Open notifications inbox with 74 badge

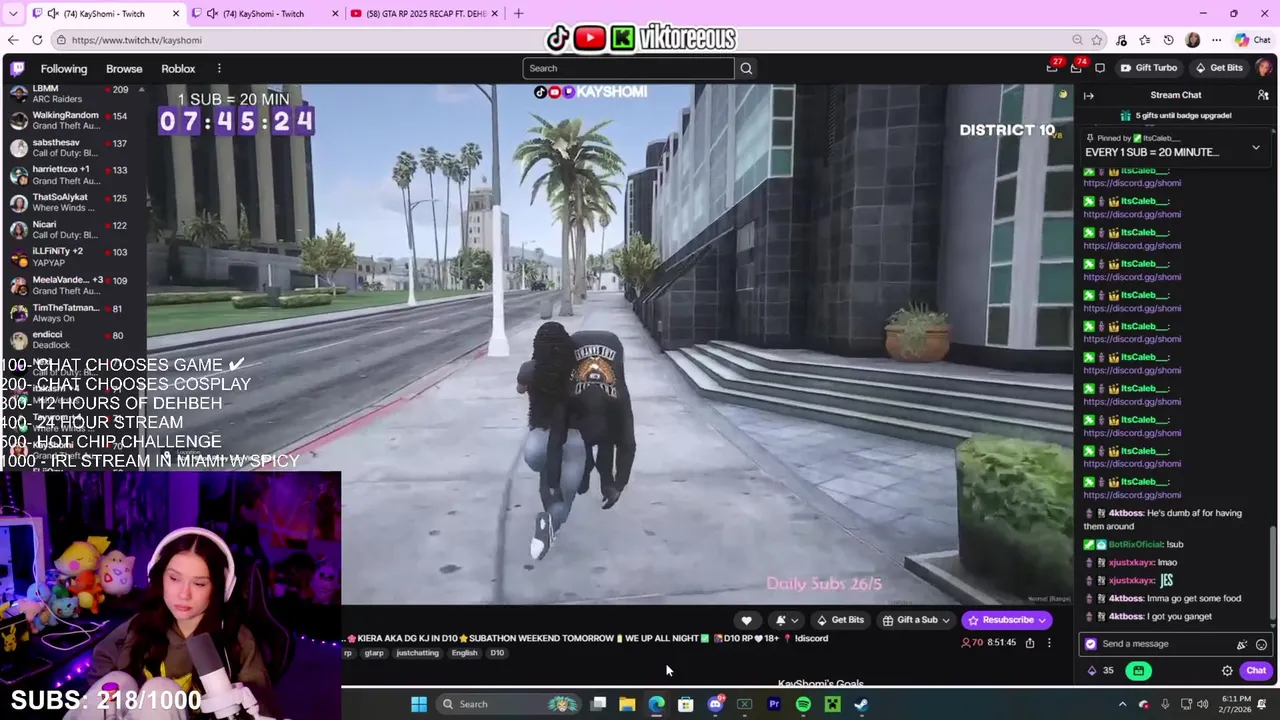click(x=1076, y=68)
